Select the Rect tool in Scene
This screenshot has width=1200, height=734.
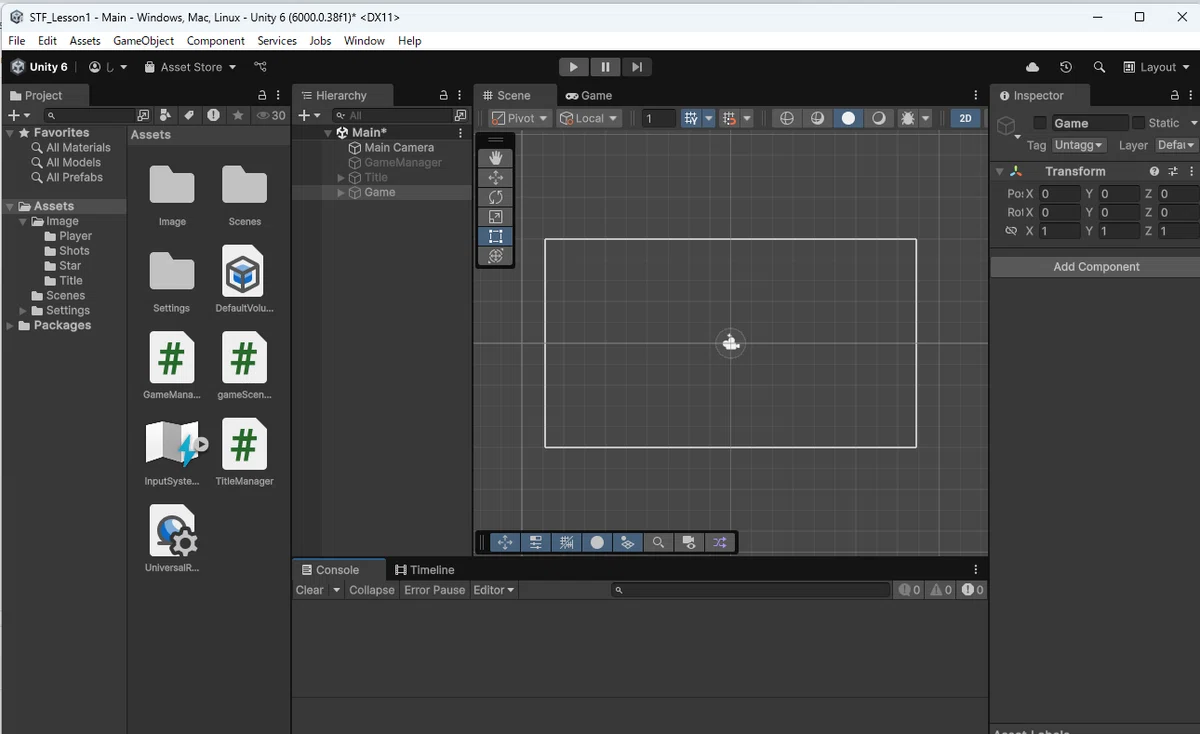[495, 237]
